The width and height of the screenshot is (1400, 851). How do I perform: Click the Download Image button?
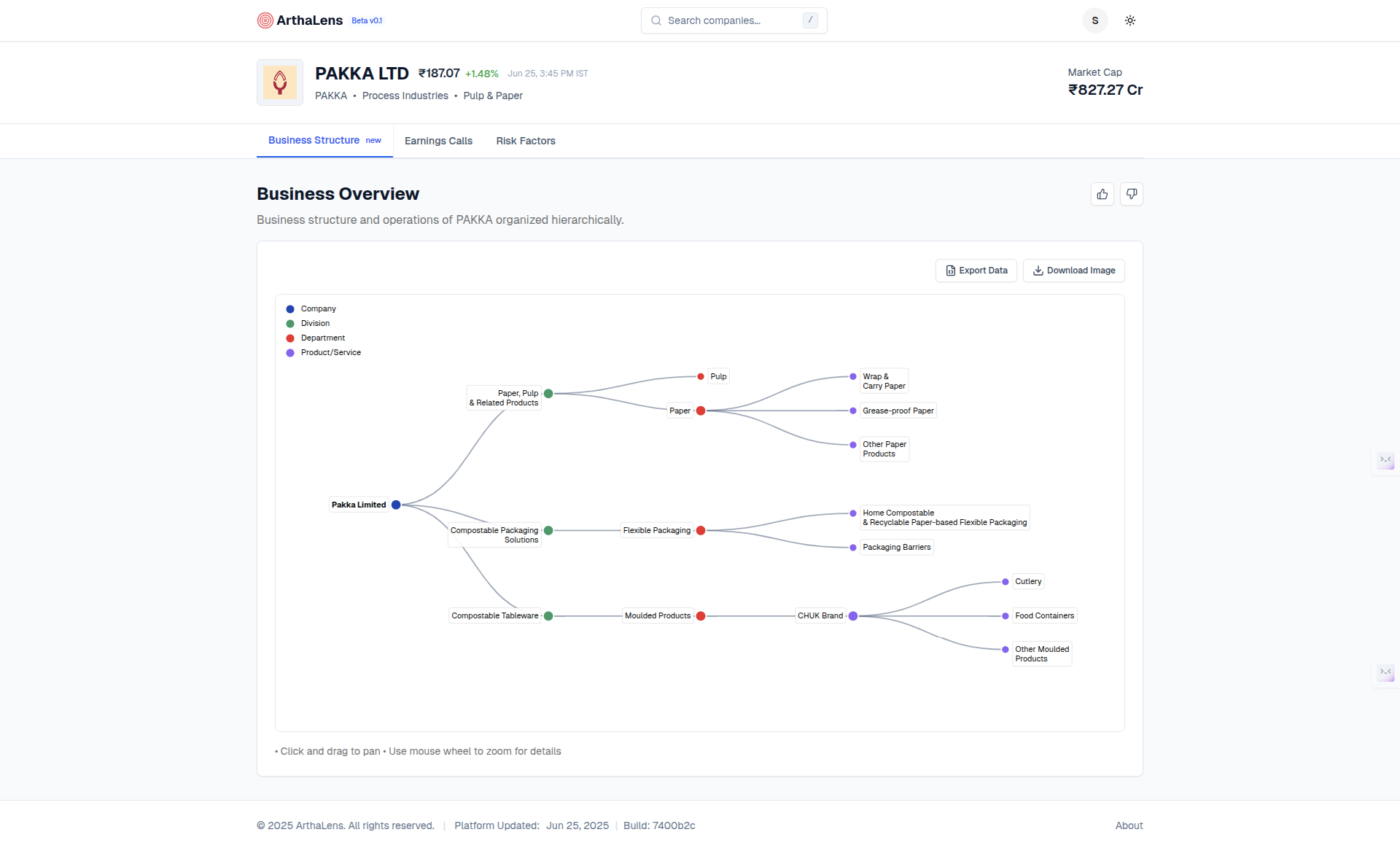point(1074,271)
